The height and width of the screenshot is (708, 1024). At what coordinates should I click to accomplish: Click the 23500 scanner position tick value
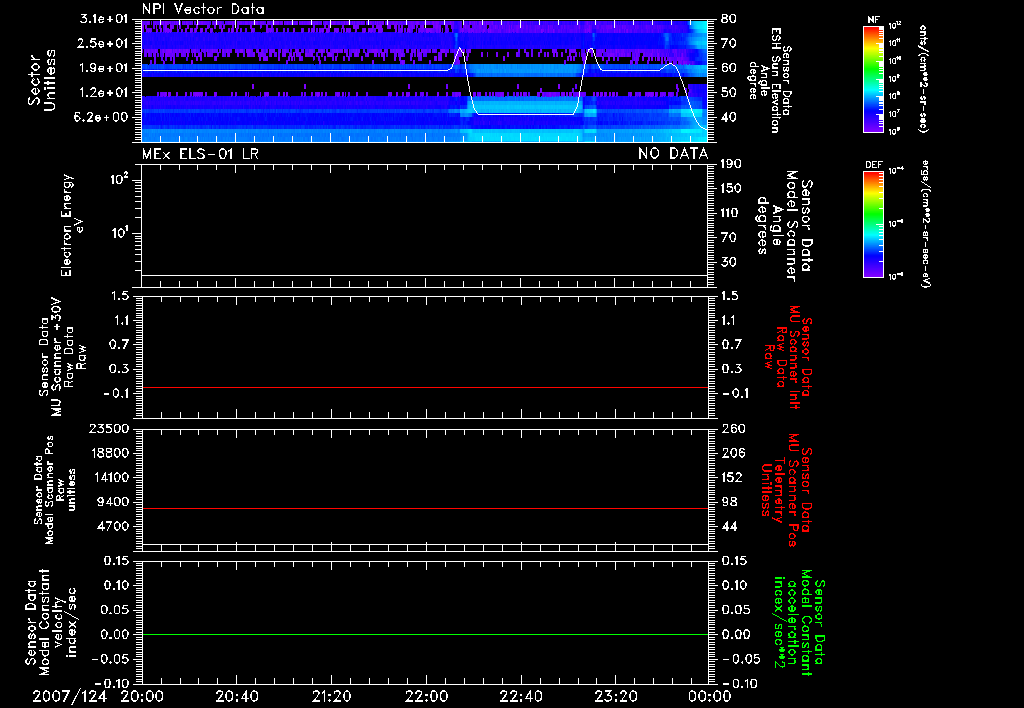(x=108, y=429)
